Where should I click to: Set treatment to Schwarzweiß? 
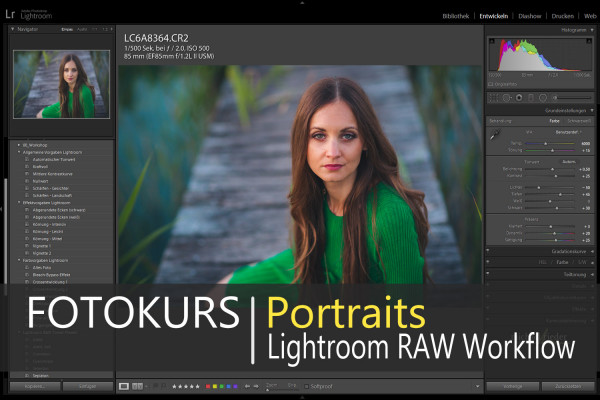(579, 121)
